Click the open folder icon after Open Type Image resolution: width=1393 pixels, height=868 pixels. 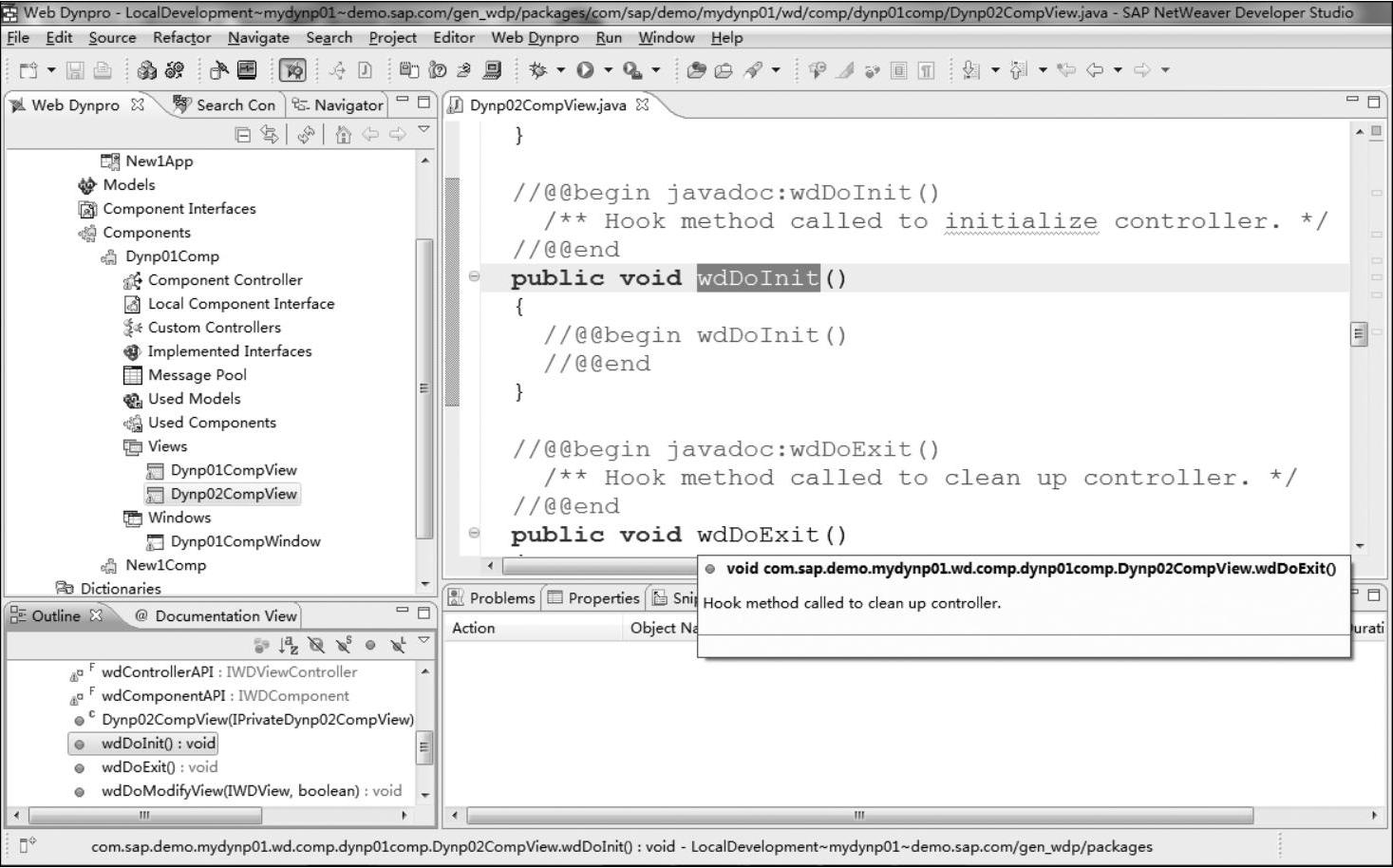tap(724, 70)
